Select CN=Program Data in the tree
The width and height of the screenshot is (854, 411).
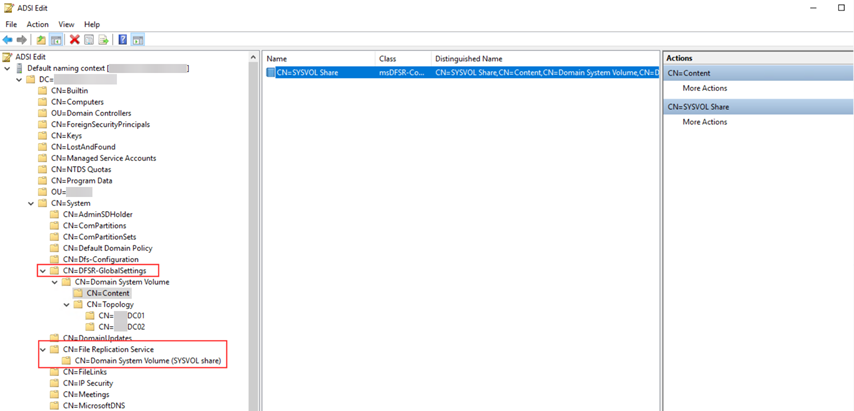coord(81,181)
